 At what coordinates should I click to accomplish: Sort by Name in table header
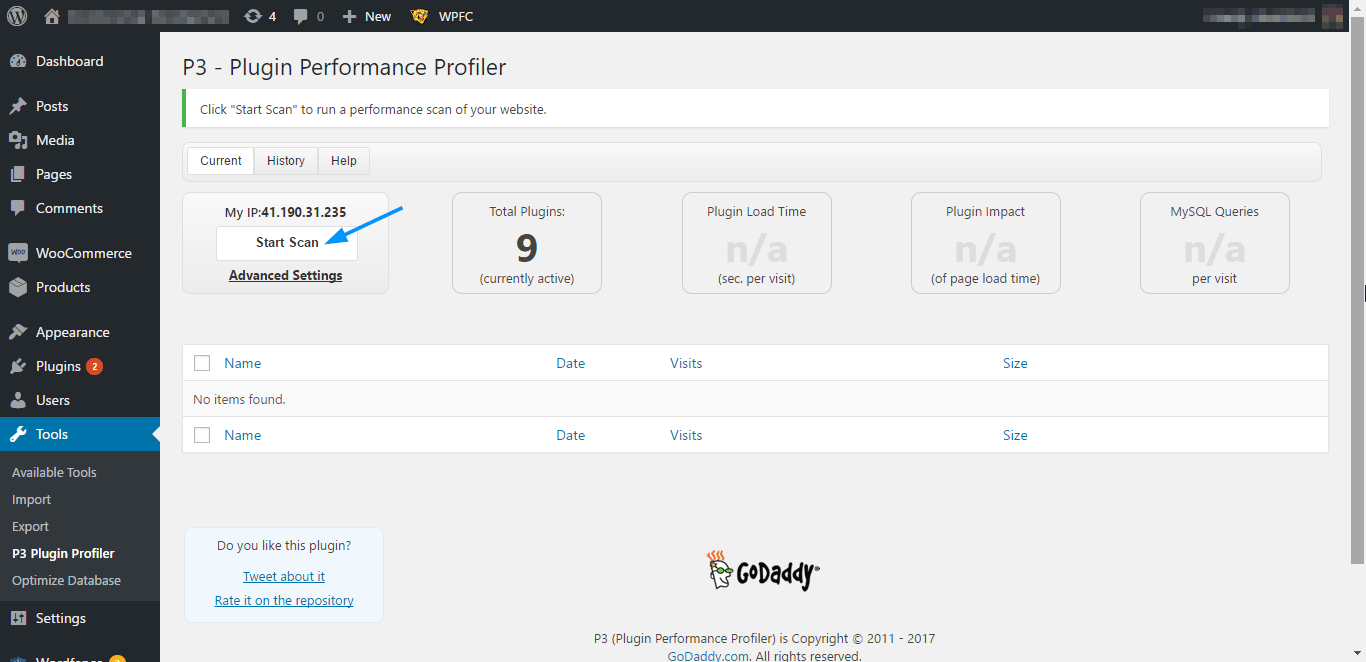tap(243, 363)
